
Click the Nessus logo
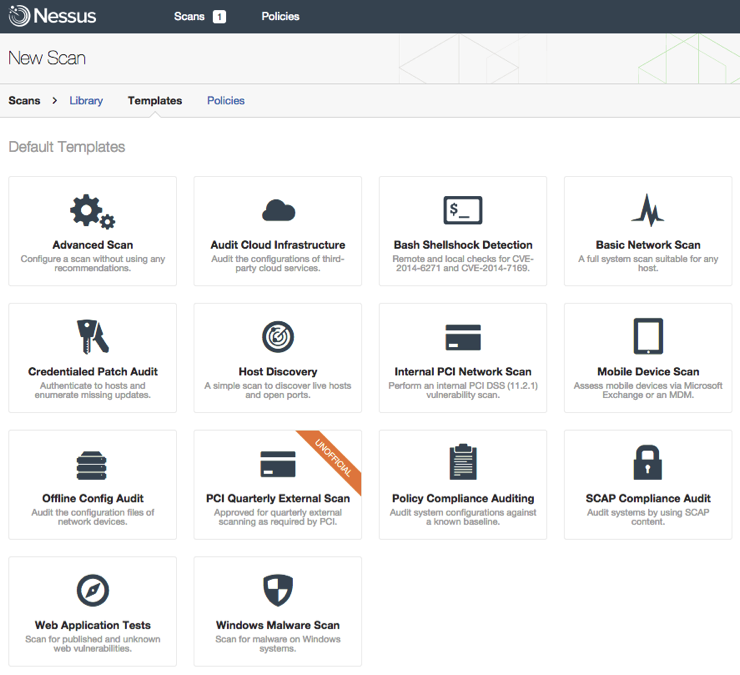52,16
